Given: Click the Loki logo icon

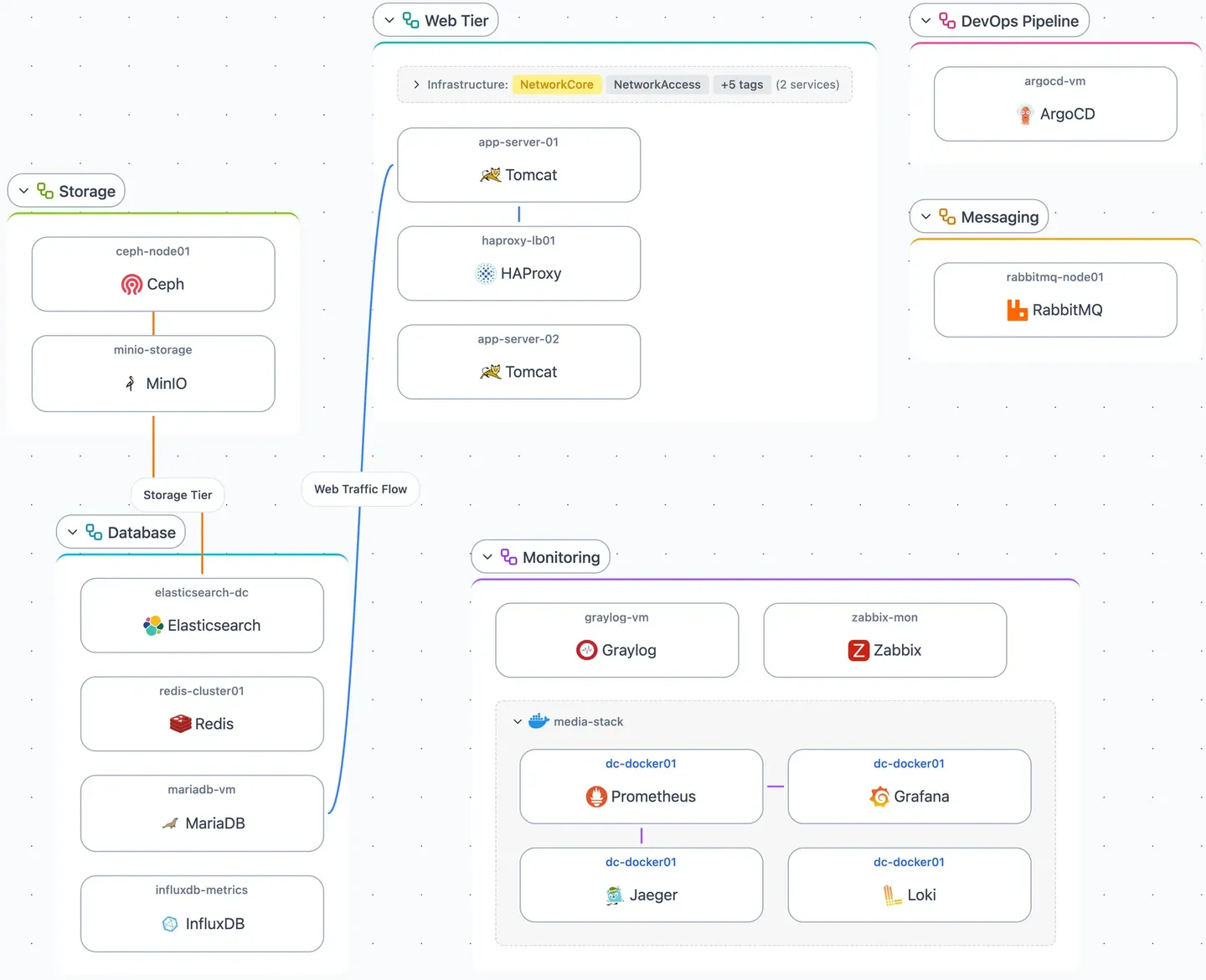Looking at the screenshot, I should [893, 895].
